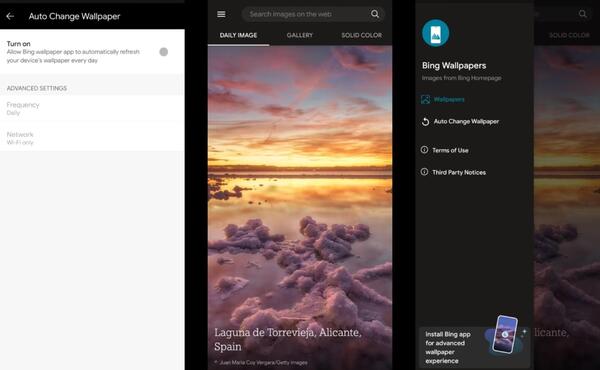Open the Frequency Daily setting
600x370 pixels.
[92, 108]
